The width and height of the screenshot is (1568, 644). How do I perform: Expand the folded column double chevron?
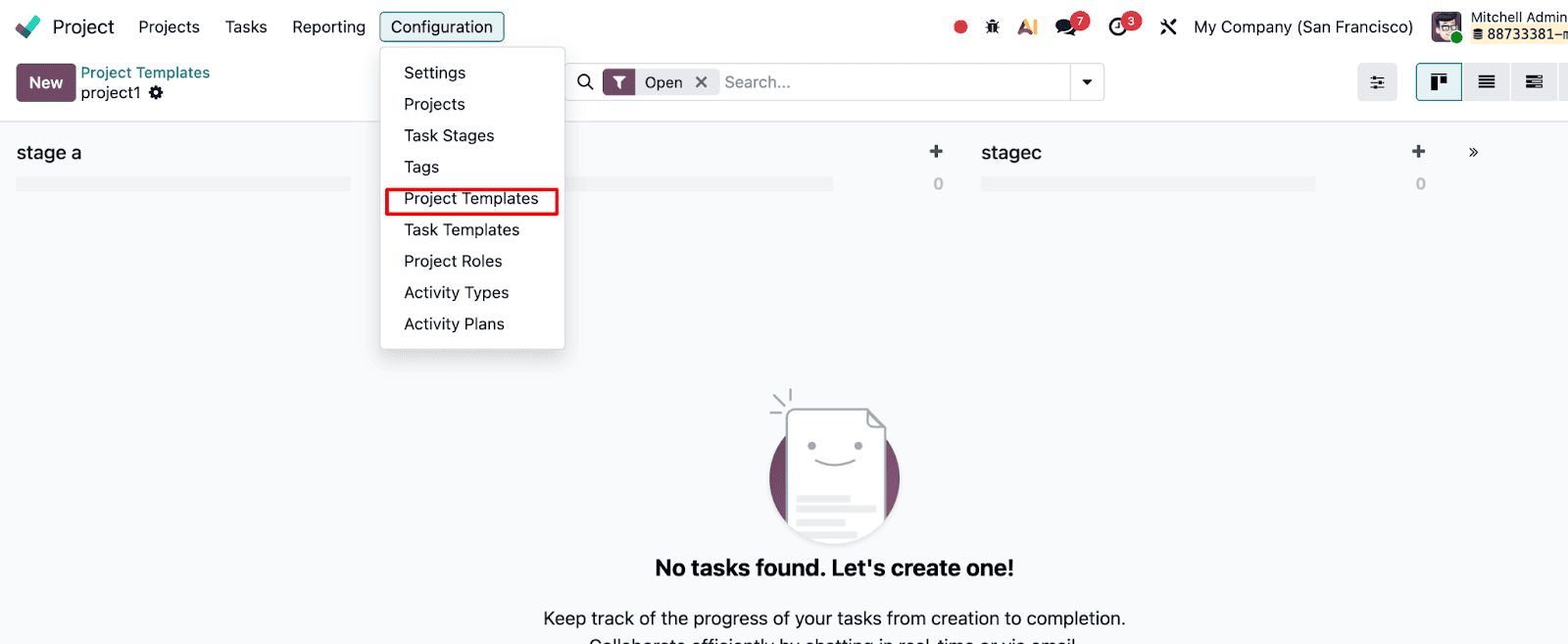pos(1473,152)
